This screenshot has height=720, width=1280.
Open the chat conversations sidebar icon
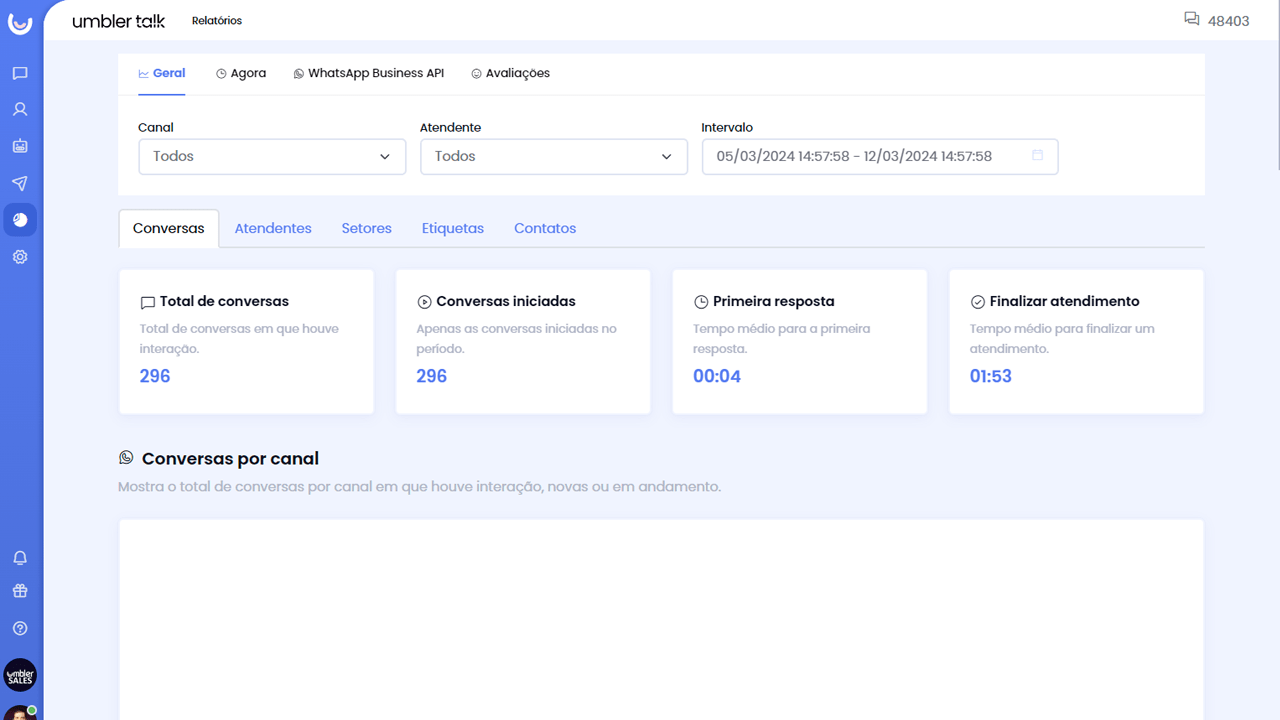20,73
